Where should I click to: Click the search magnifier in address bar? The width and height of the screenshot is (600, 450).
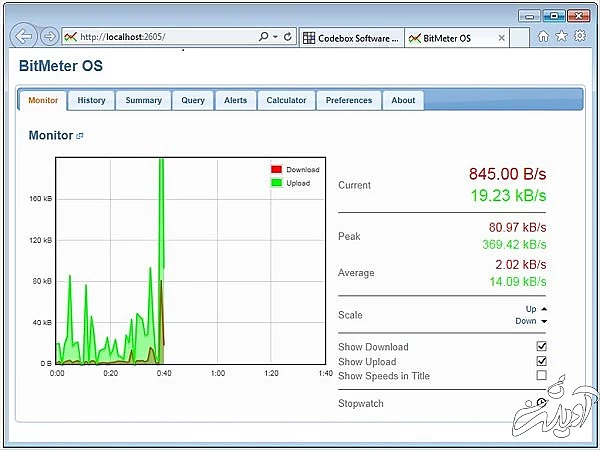pyautogui.click(x=263, y=36)
